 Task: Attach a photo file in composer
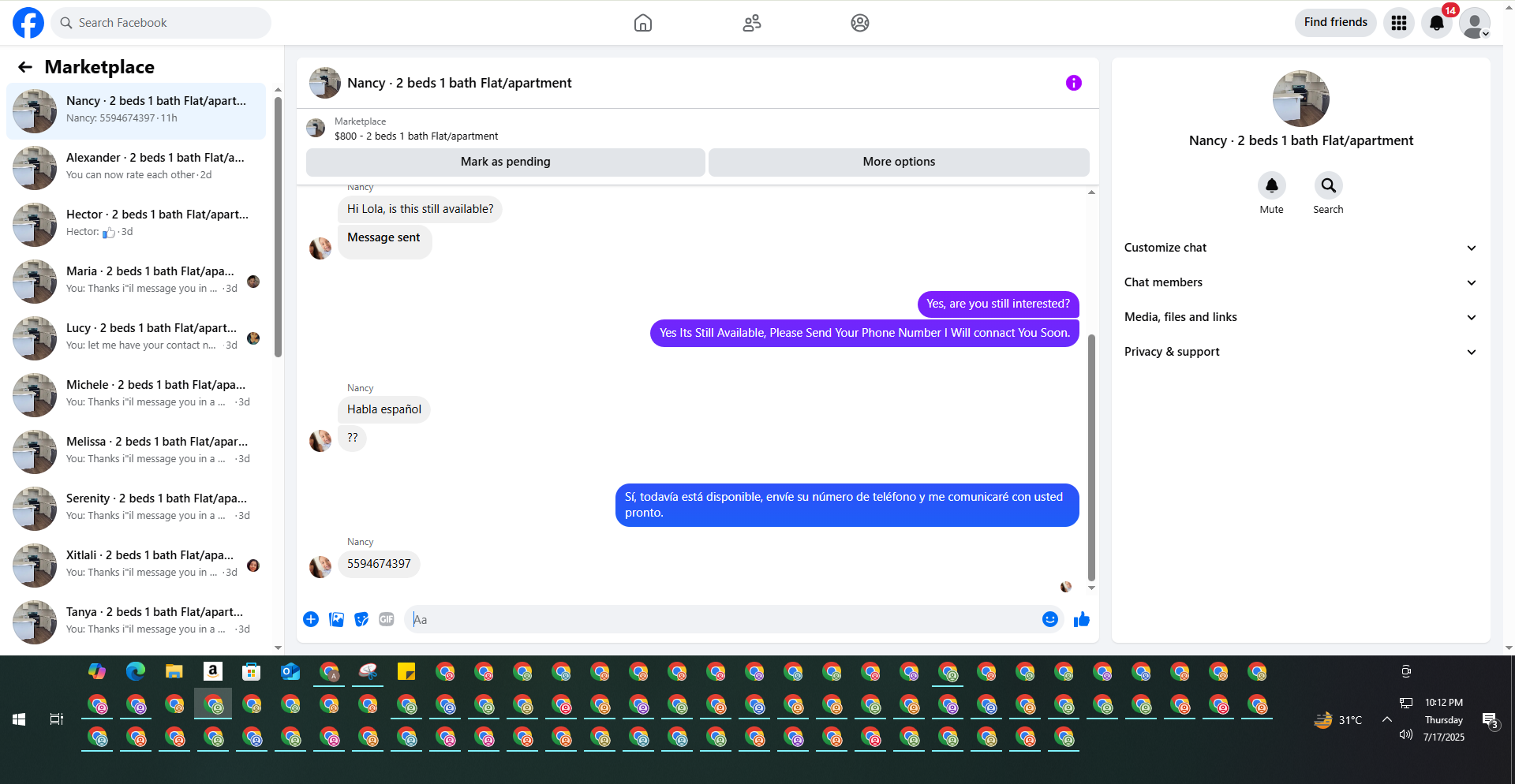coord(336,619)
